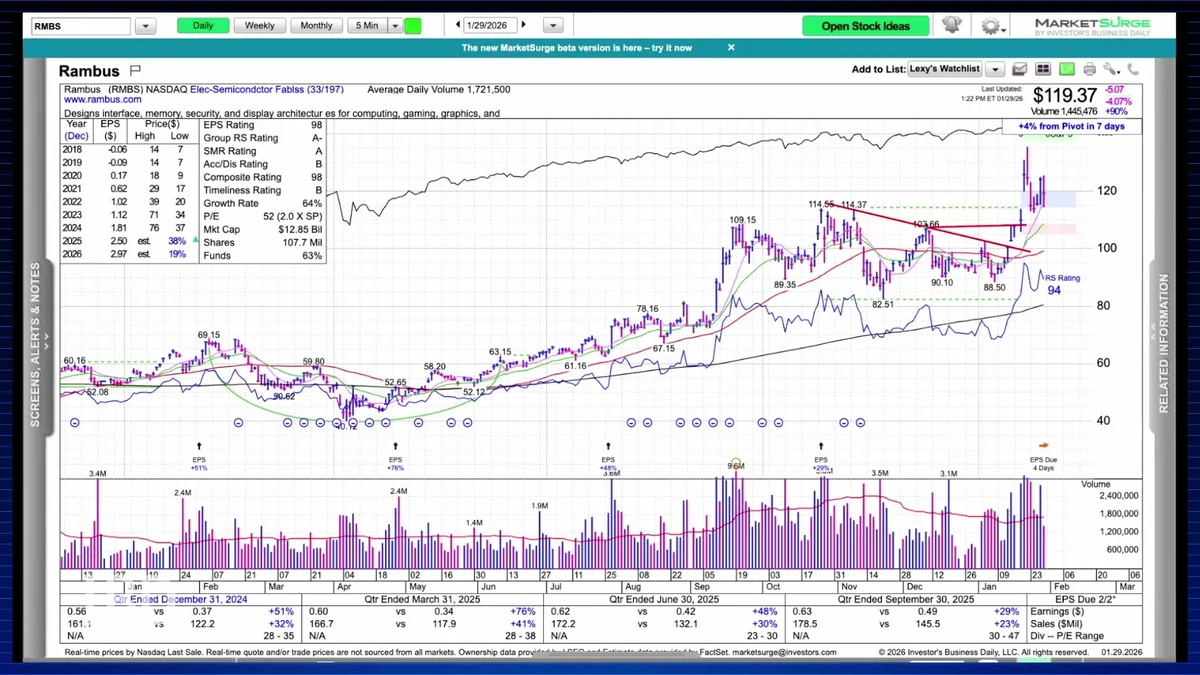Open the alerts bell icon
Viewport: 1200px width, 675px height.
(x=951, y=26)
